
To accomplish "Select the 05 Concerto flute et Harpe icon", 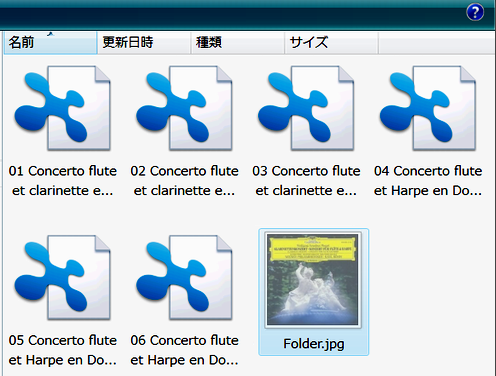I will 63,277.
